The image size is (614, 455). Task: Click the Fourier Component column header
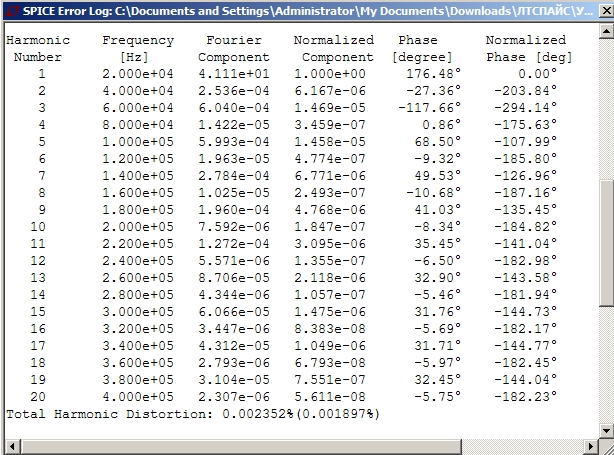click(x=234, y=49)
